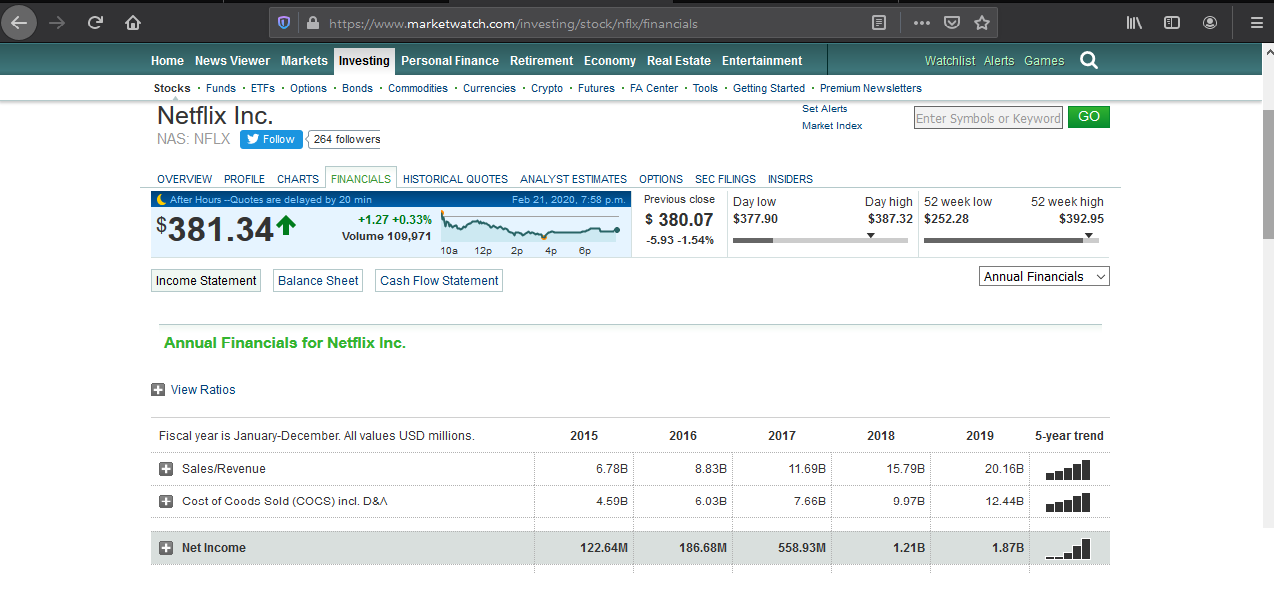Viewport: 1274px width, 604px height.
Task: Open Currencies subnavigation link
Action: (x=489, y=88)
